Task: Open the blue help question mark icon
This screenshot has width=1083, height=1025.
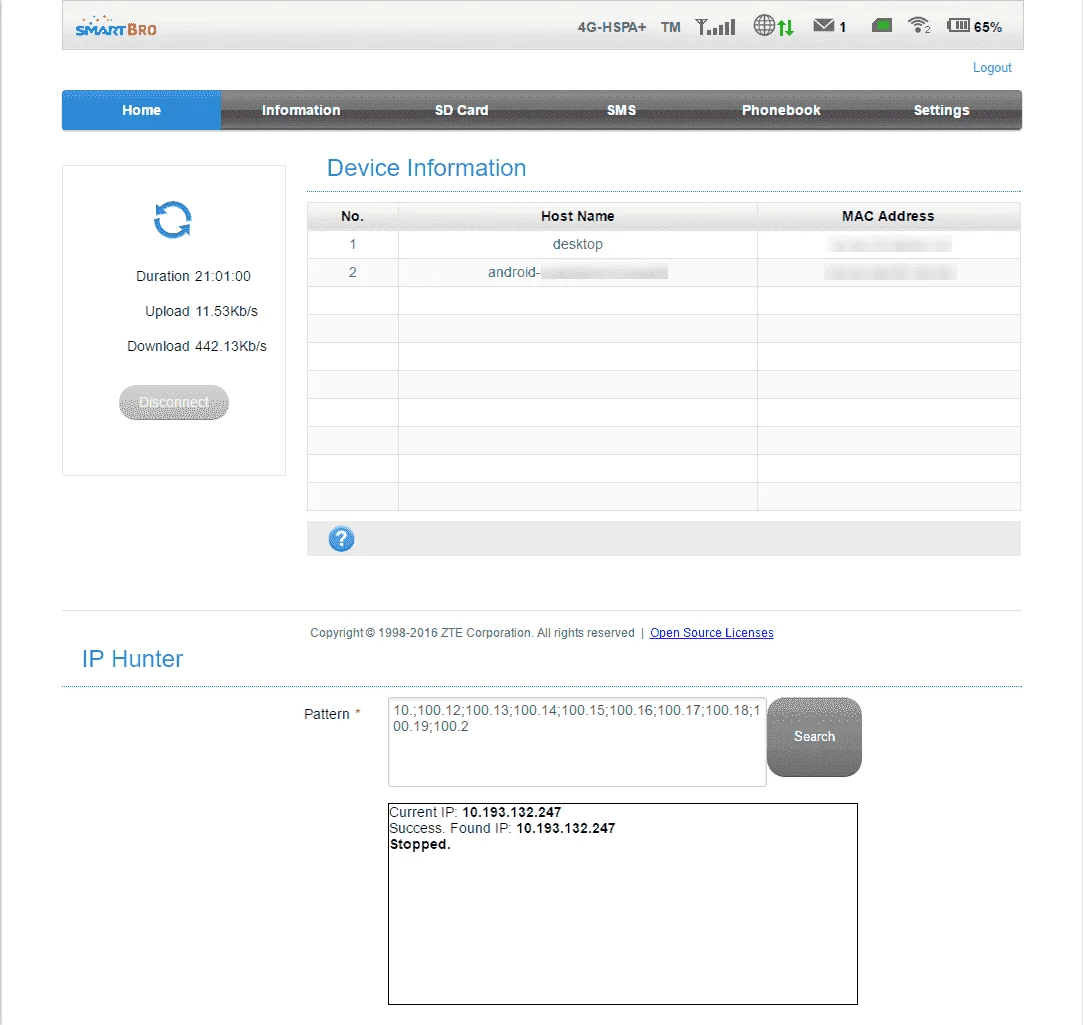Action: point(341,539)
